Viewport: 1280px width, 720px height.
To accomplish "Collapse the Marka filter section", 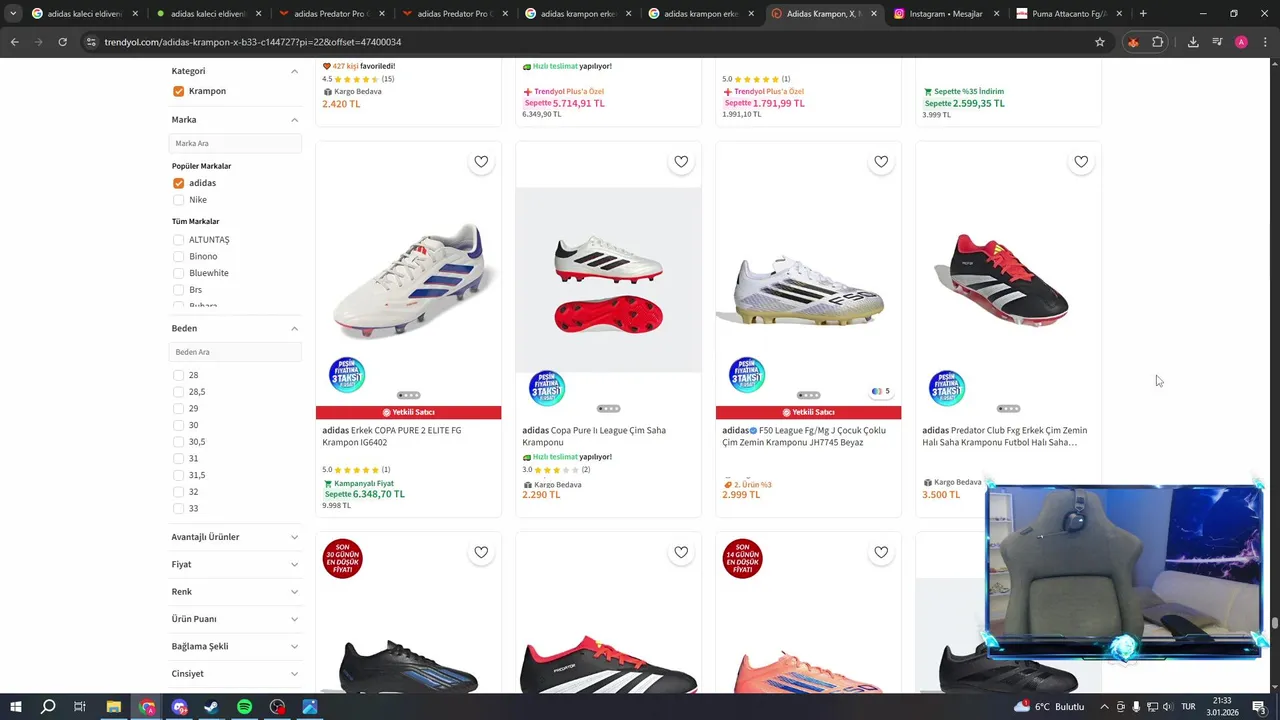I will 294,120.
